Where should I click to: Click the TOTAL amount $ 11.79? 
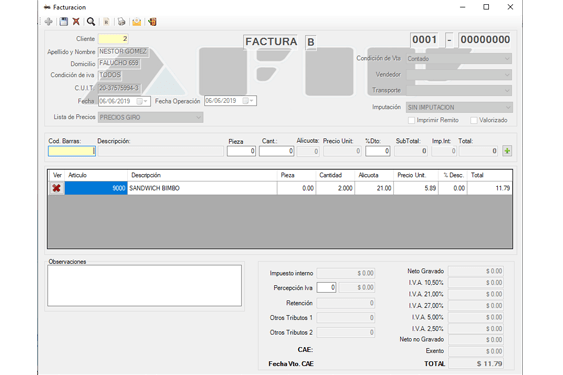pos(476,364)
